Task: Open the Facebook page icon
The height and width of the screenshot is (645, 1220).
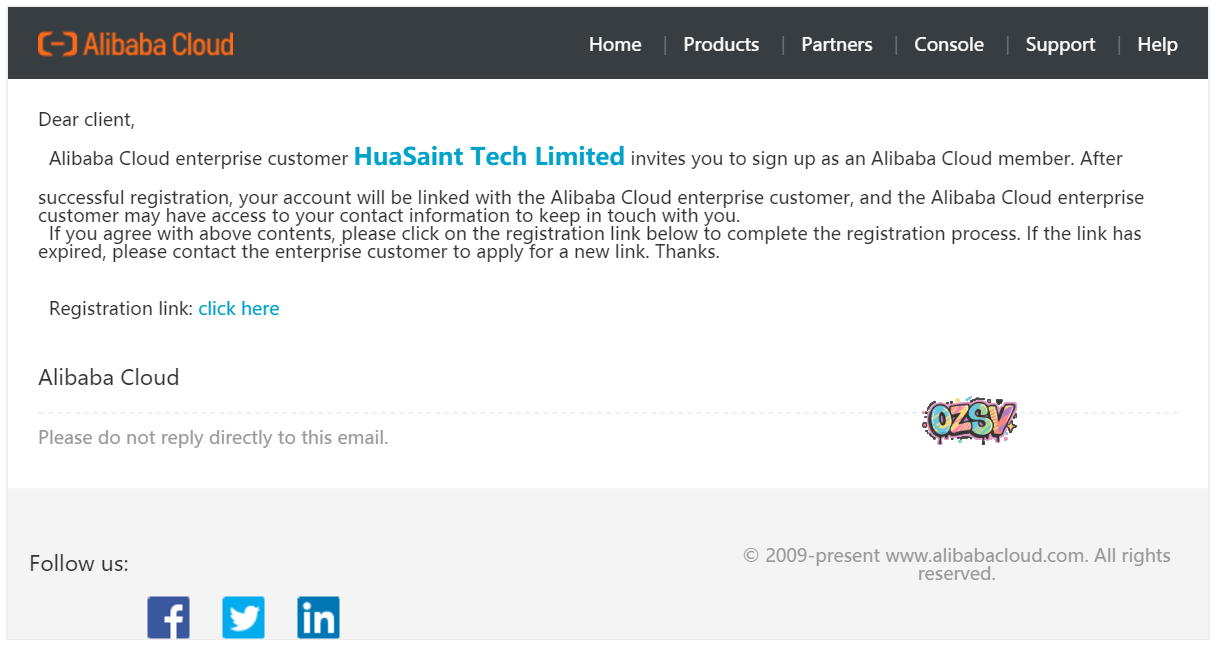Action: click(x=169, y=617)
